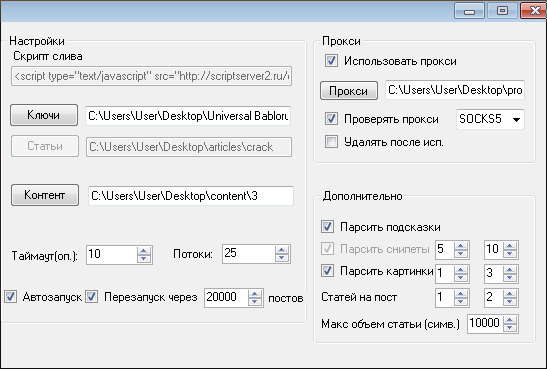This screenshot has height=369, width=547.
Task: Click the Скрипт слива script field
Action: pos(151,76)
